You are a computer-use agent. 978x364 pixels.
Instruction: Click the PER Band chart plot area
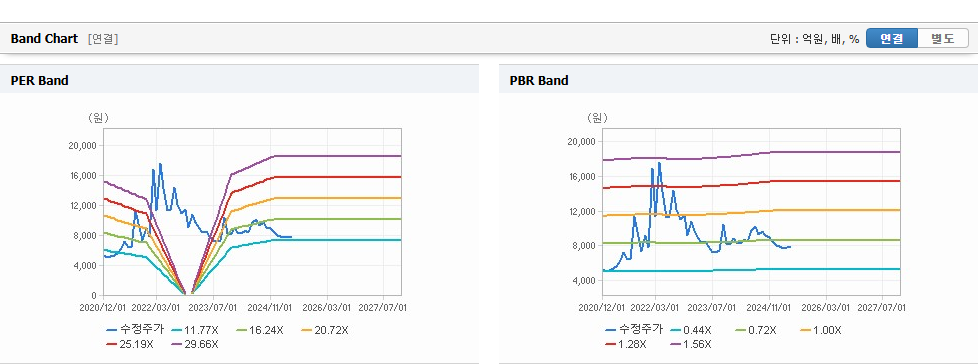tap(252, 212)
